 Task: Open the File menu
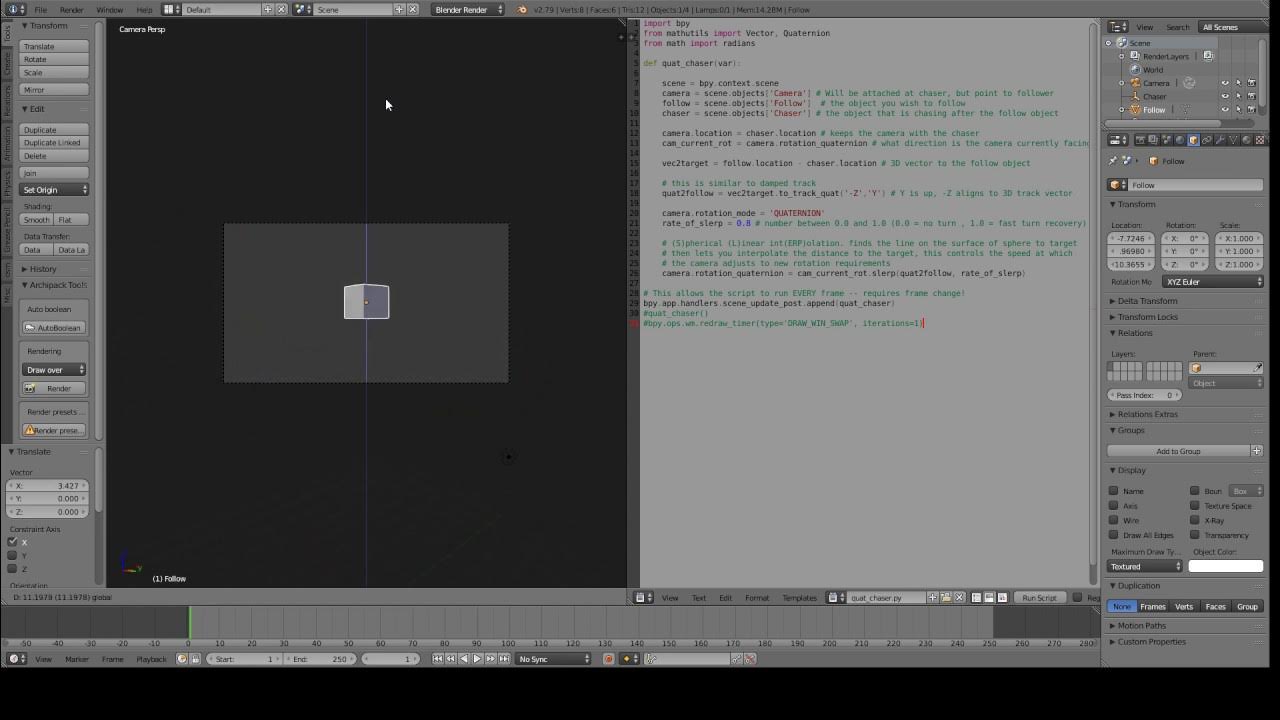click(41, 10)
